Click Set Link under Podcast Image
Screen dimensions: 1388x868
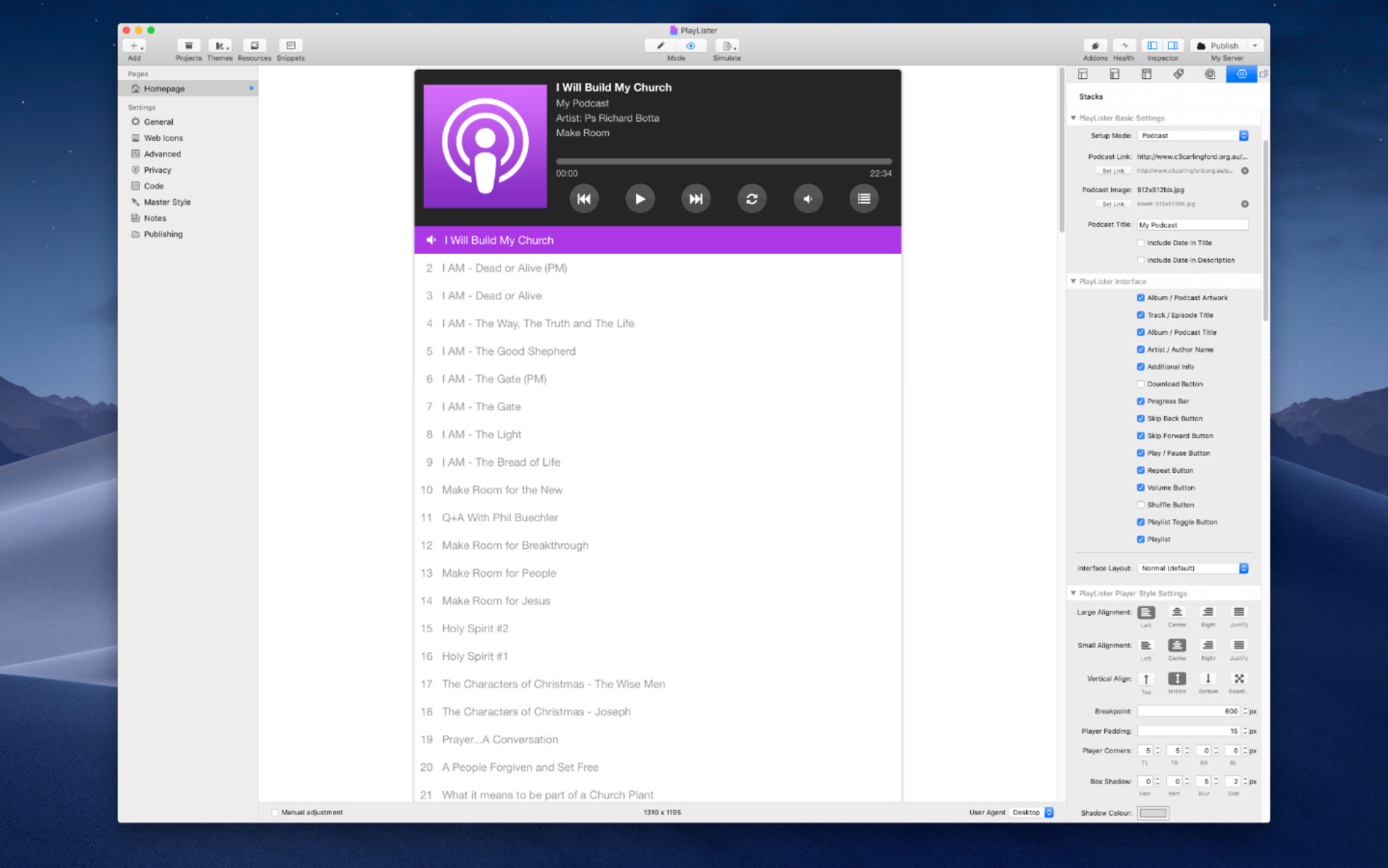click(x=1113, y=204)
